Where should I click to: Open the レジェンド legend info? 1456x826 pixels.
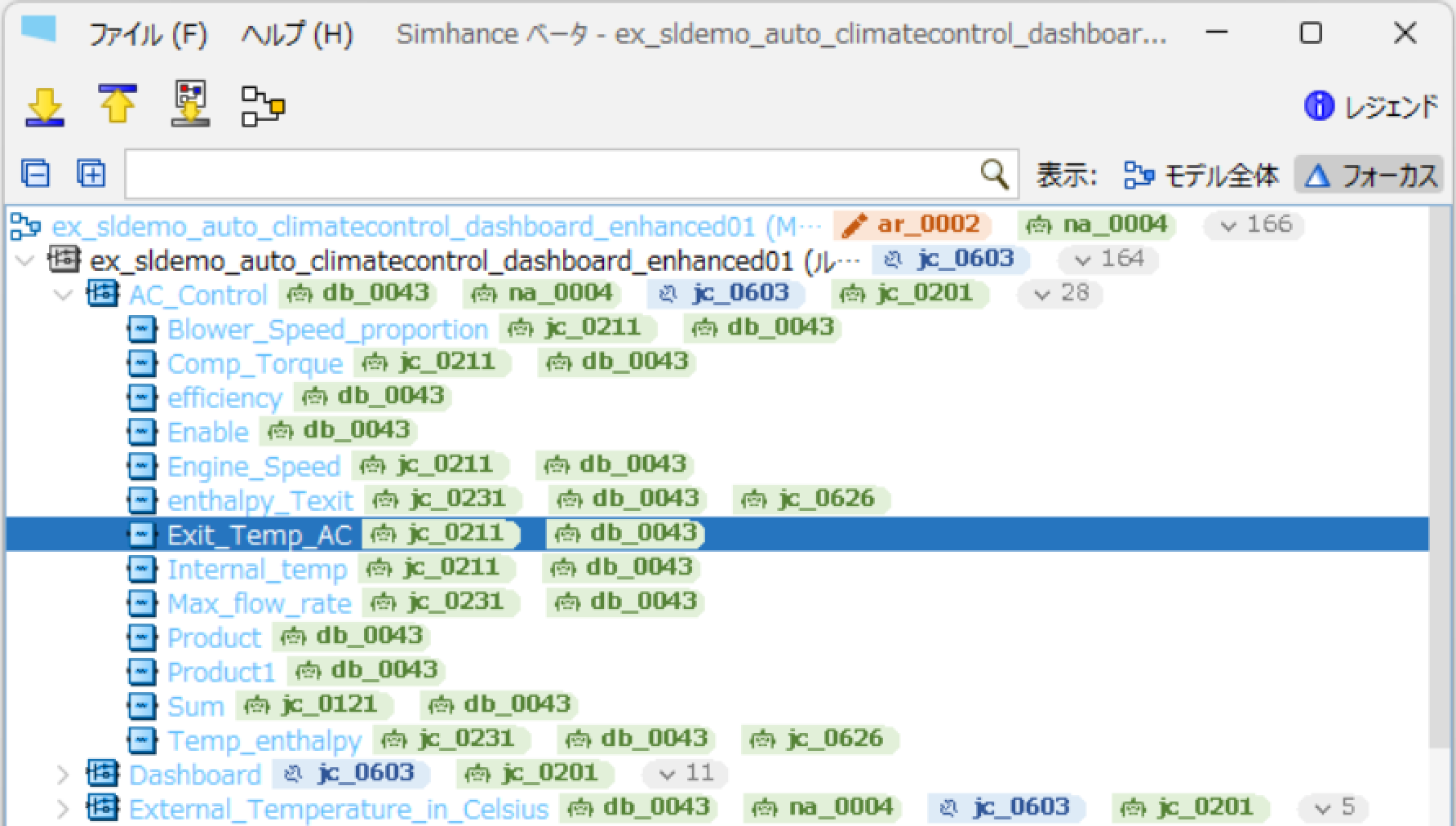point(1370,106)
